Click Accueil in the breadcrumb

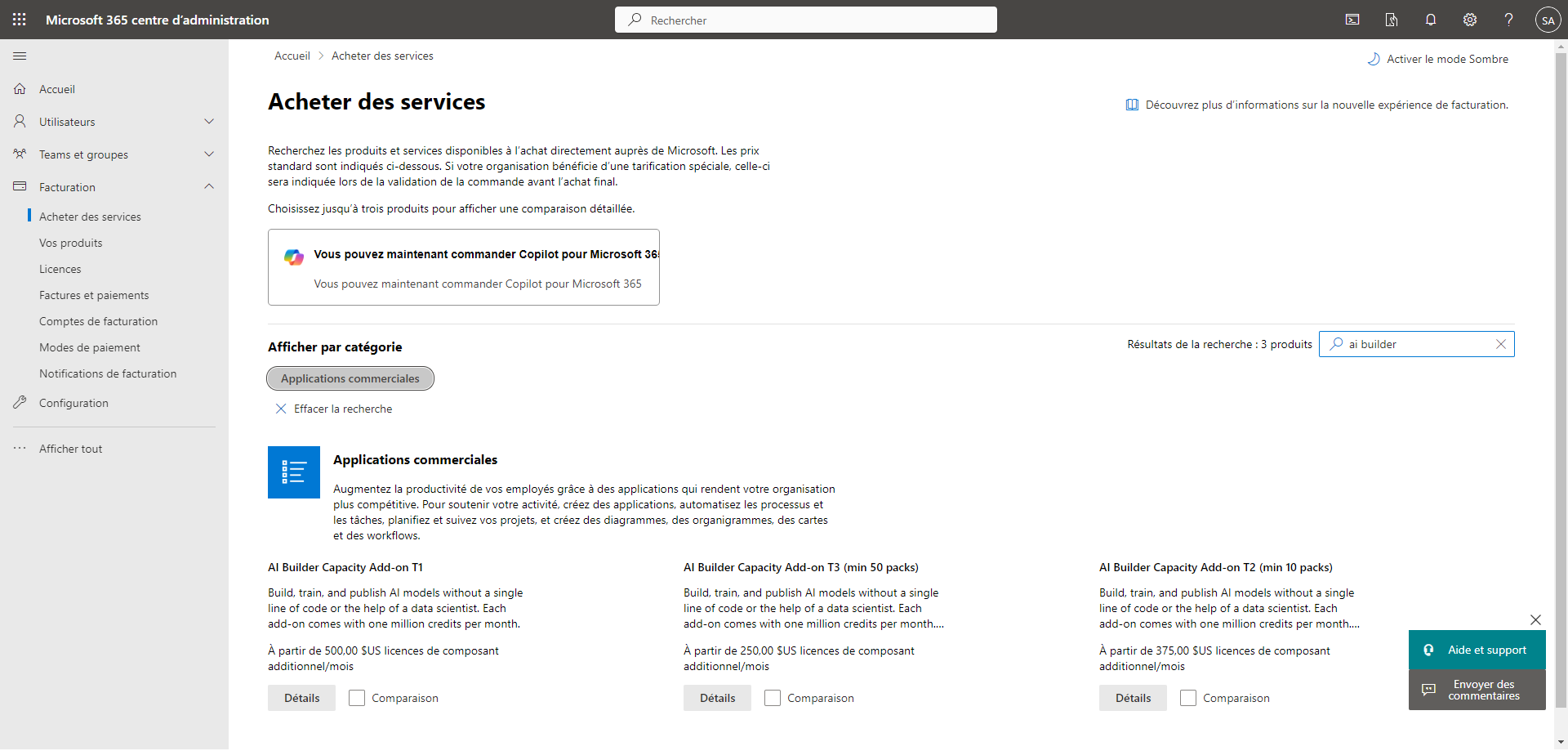pos(292,56)
